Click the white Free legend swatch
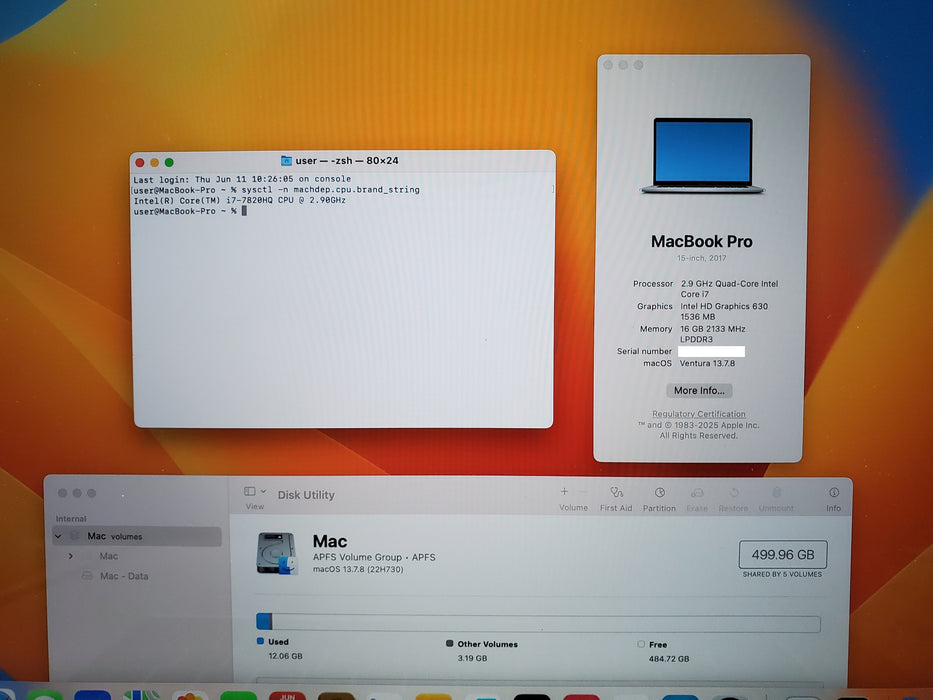Viewport: 933px width, 700px height. (x=641, y=644)
